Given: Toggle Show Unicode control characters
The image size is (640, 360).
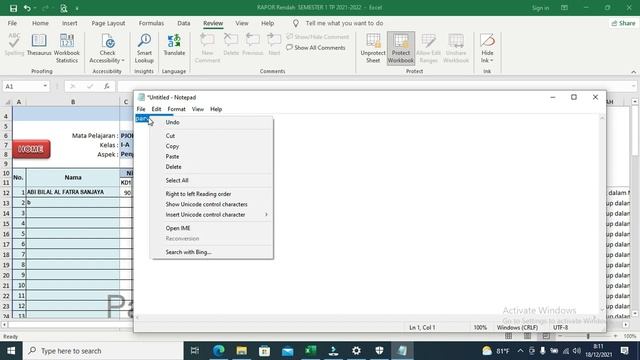Looking at the screenshot, I should 211,204.
